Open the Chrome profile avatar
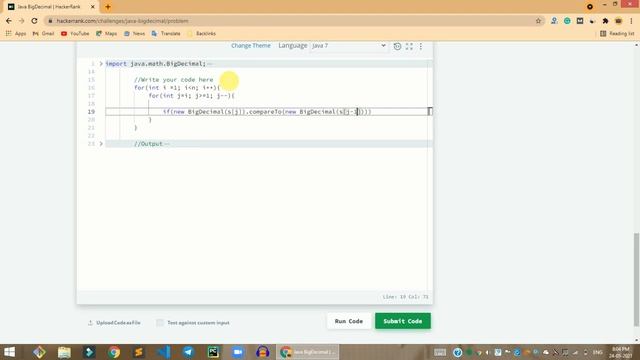Image resolution: width=640 pixels, height=360 pixels. 618,21
